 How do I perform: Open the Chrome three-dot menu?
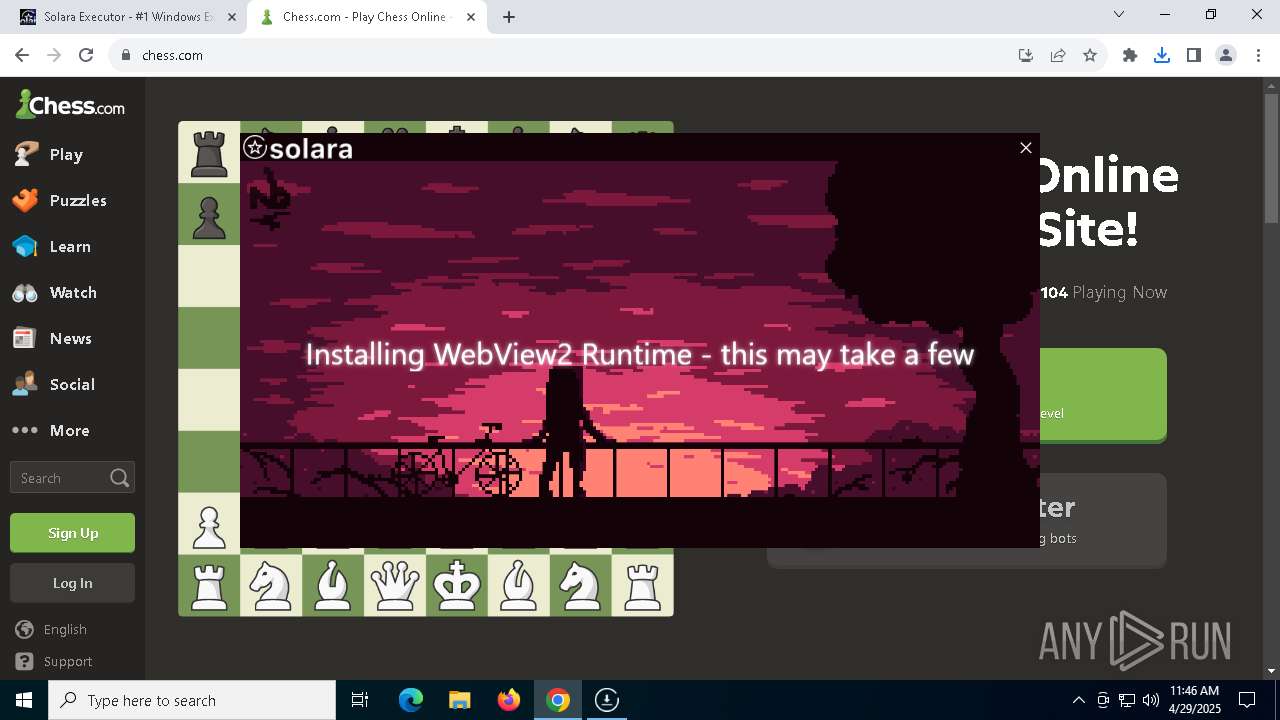coord(1258,55)
